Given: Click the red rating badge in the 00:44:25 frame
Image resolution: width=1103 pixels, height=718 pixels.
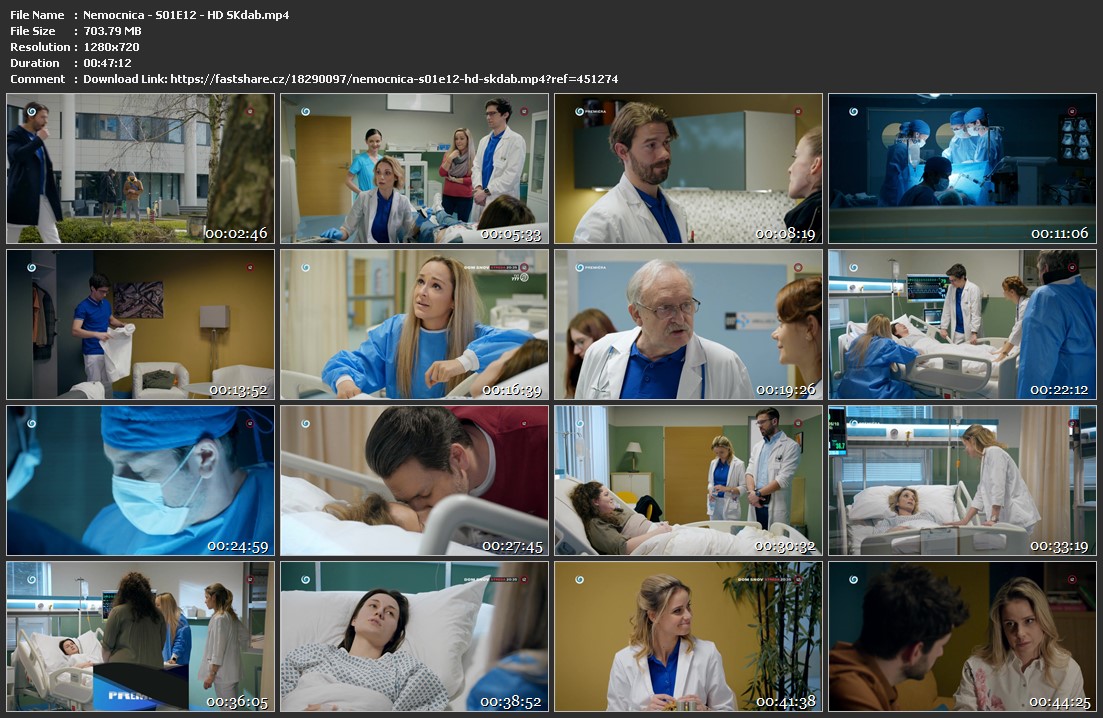Looking at the screenshot, I should click(x=1072, y=579).
